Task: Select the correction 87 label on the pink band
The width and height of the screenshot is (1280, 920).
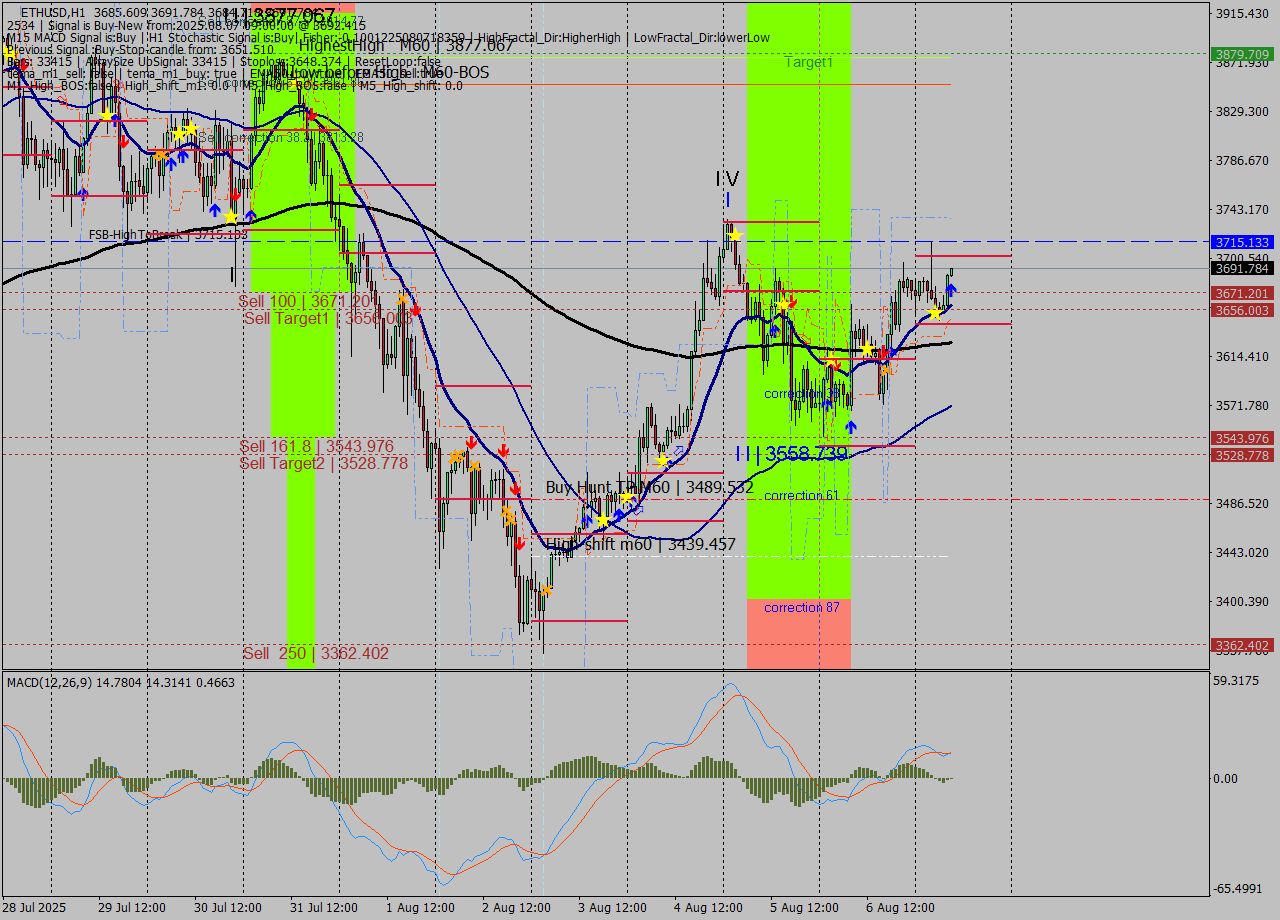Action: tap(800, 607)
